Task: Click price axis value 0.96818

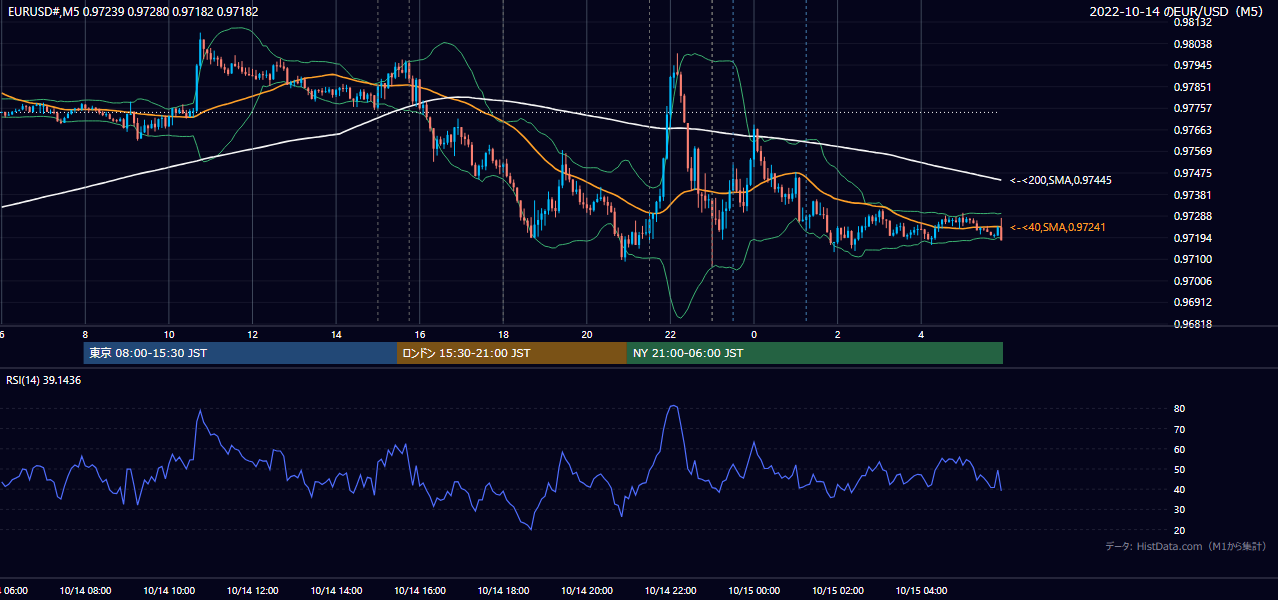Action: pyautogui.click(x=1192, y=324)
